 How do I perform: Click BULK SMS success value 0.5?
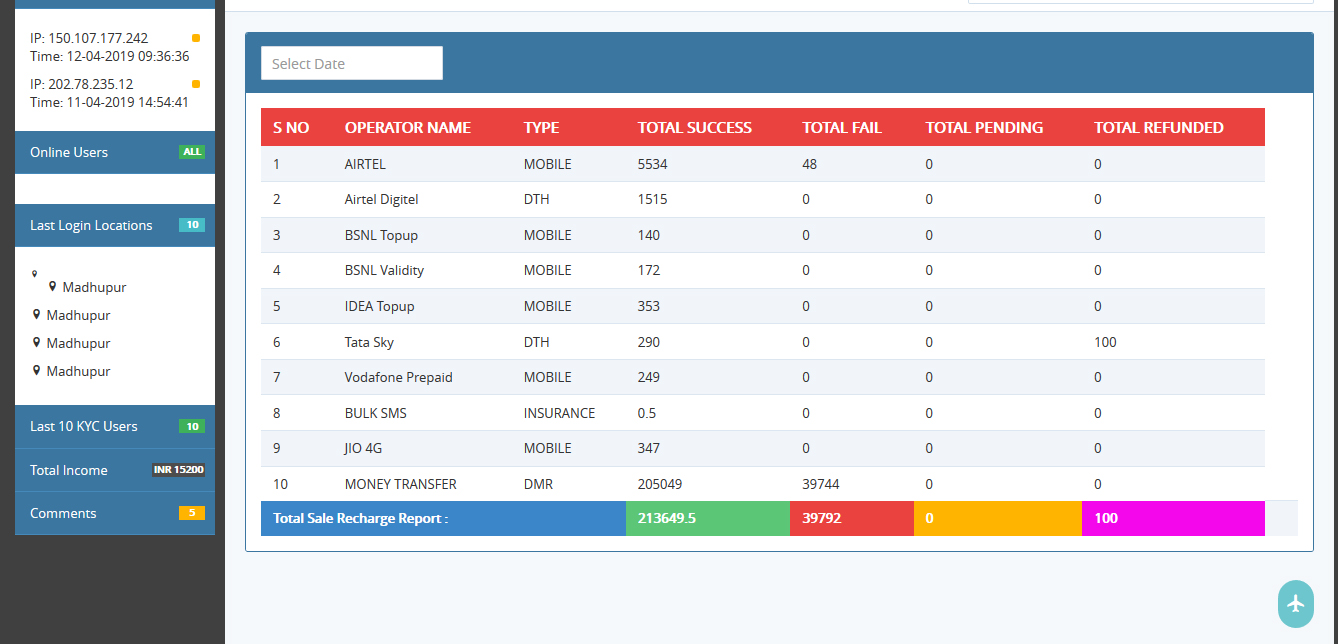tap(647, 413)
